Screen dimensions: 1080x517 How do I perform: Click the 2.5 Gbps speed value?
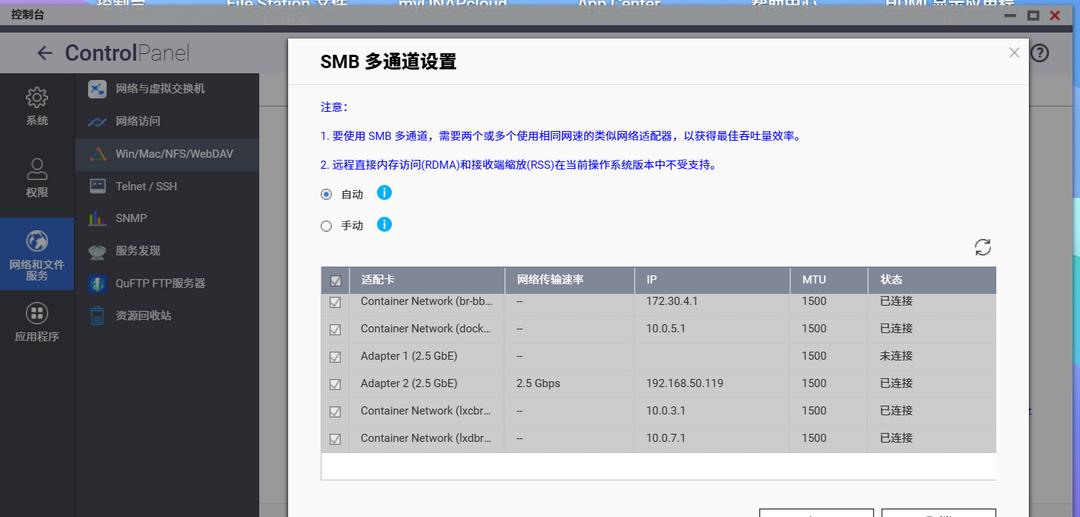[538, 383]
